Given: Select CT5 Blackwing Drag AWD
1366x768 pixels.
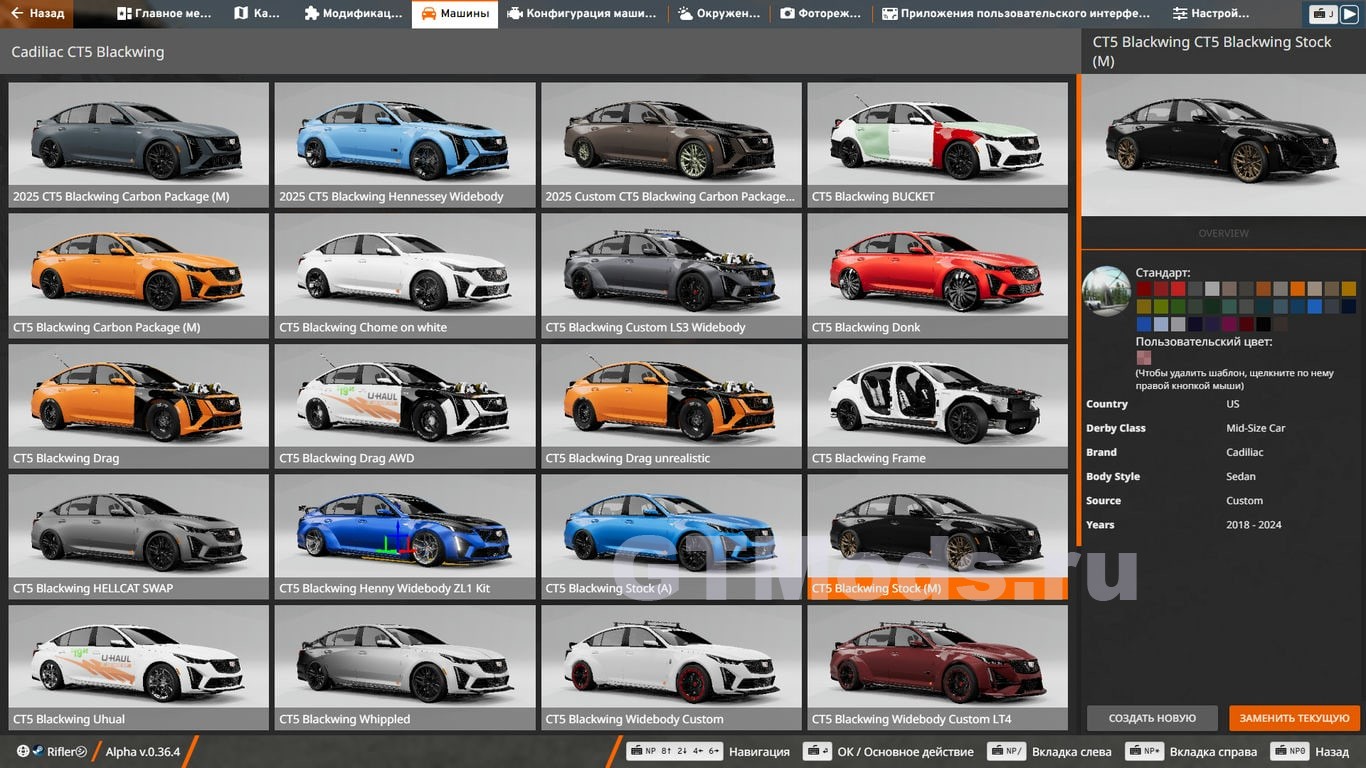Looking at the screenshot, I should click(x=405, y=406).
